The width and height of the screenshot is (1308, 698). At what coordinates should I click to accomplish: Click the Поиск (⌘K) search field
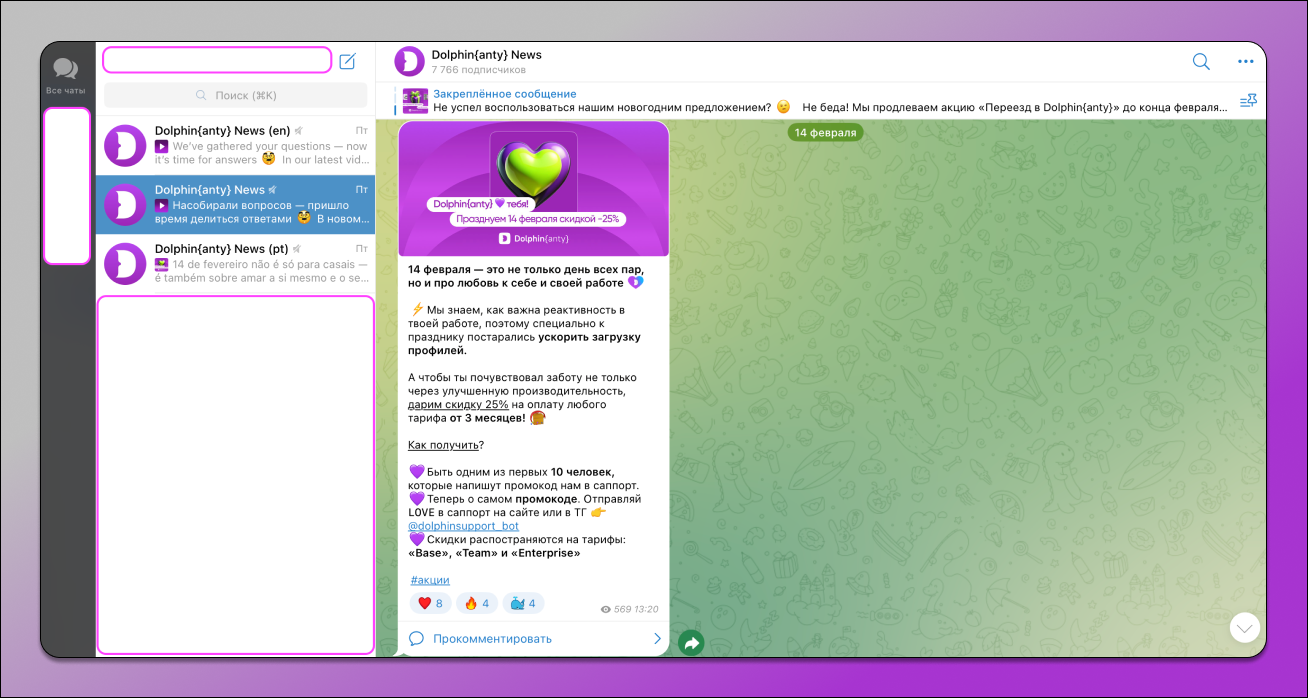[x=235, y=94]
